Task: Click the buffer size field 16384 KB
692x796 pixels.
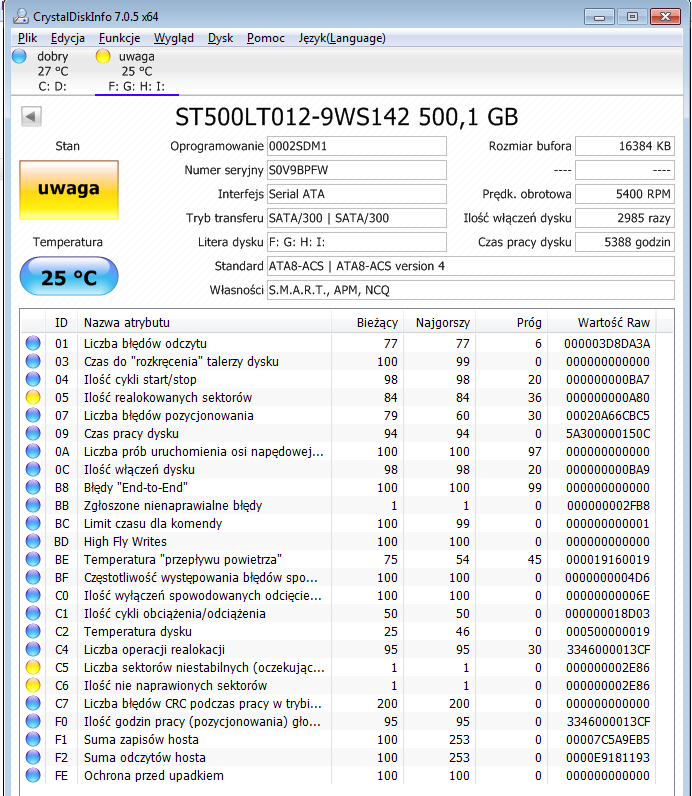Action: 625,146
